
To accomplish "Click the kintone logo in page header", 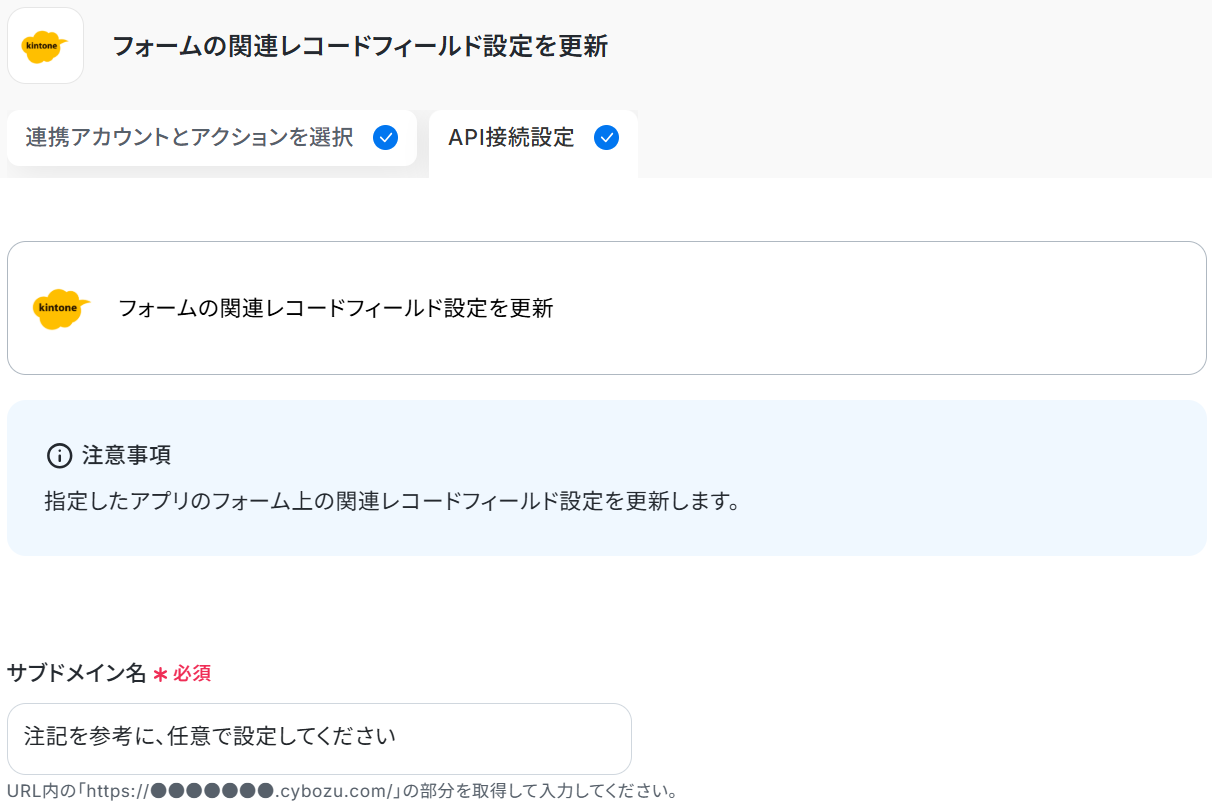I will pyautogui.click(x=45, y=46).
